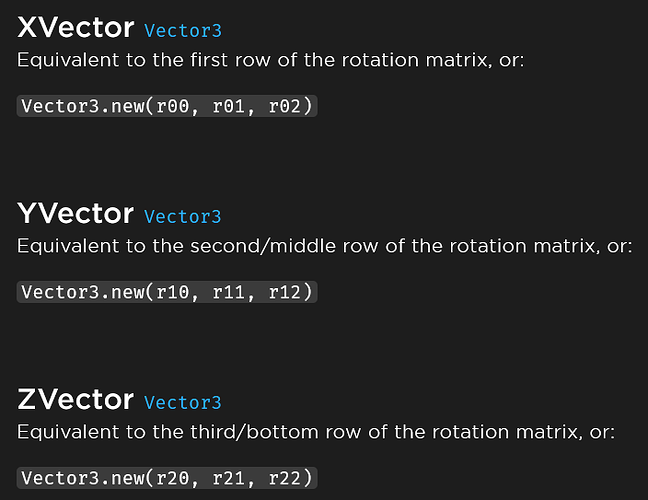Click the r00 argument in the code

point(172,106)
